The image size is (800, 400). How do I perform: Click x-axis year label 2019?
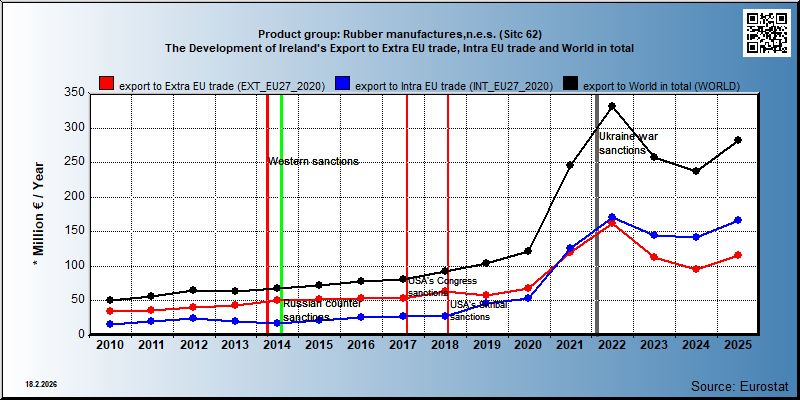[486, 345]
